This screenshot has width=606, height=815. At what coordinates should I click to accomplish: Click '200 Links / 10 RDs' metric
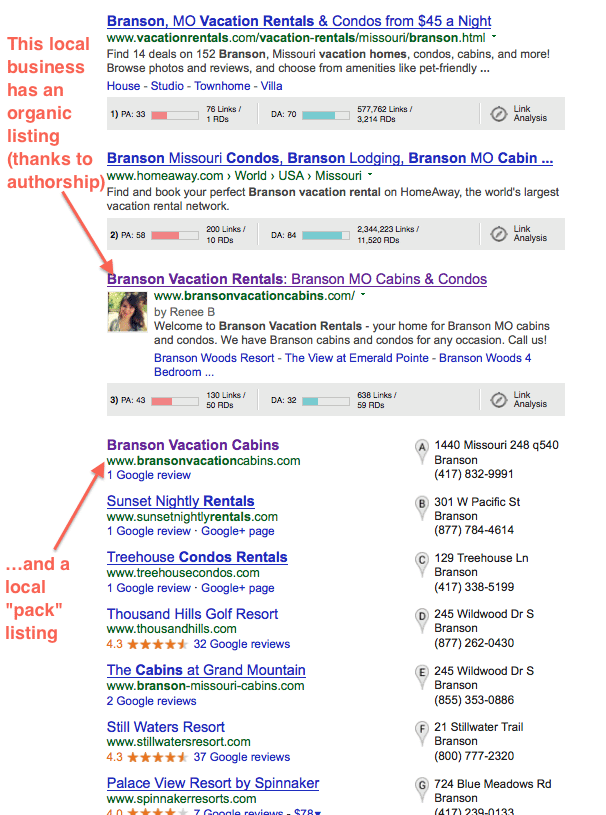[226, 234]
